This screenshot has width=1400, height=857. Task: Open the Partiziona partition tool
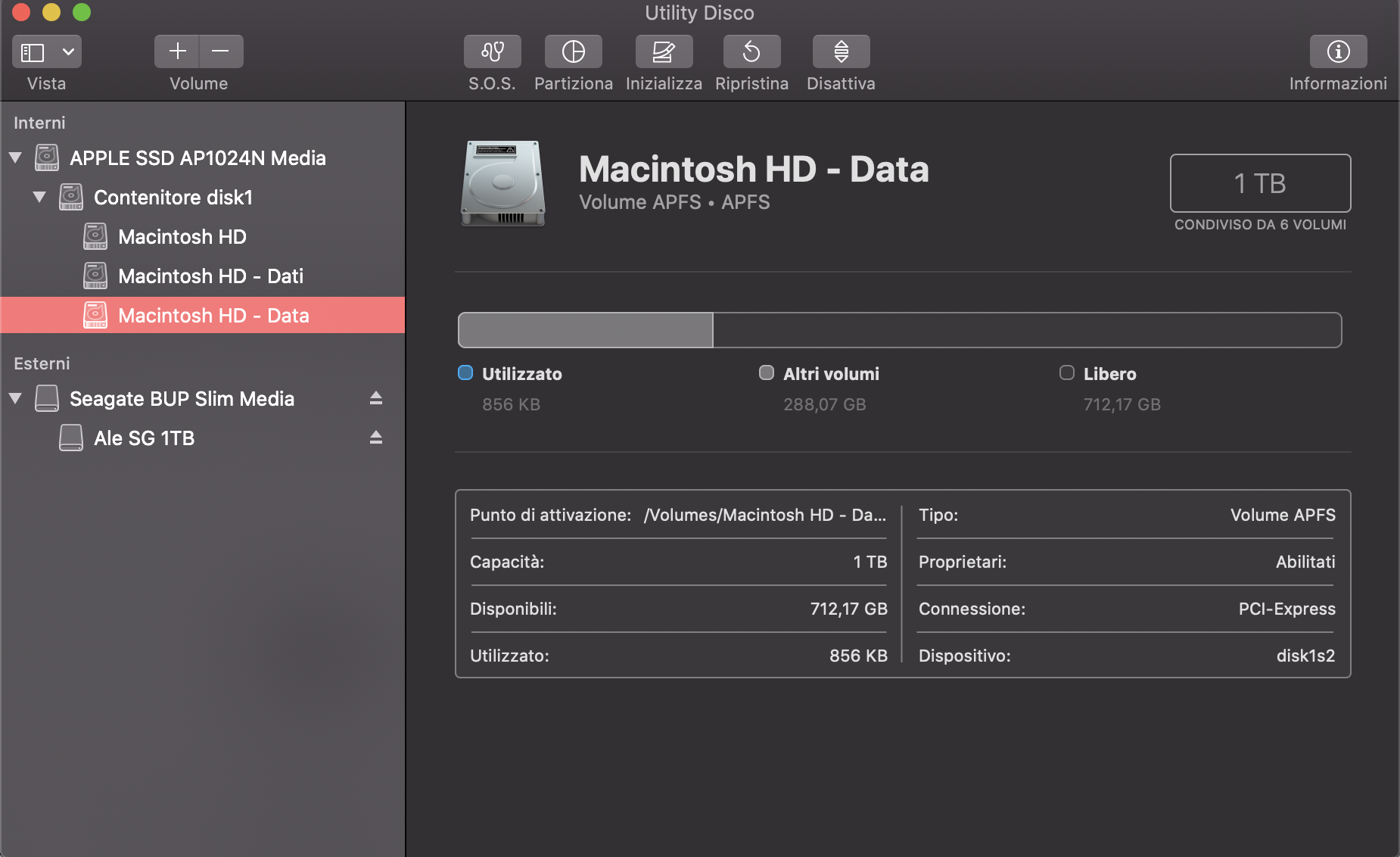[x=573, y=52]
